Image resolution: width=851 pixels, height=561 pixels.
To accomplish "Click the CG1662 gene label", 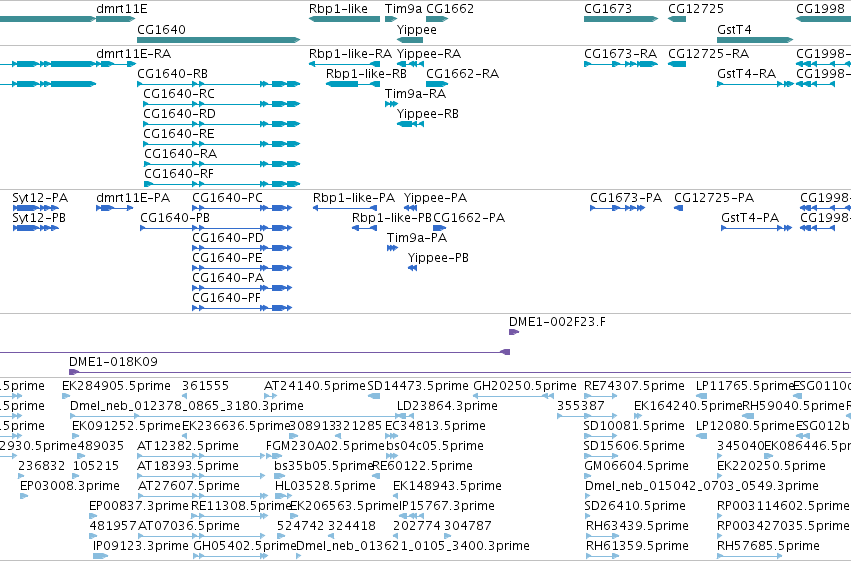I will (x=450, y=9).
